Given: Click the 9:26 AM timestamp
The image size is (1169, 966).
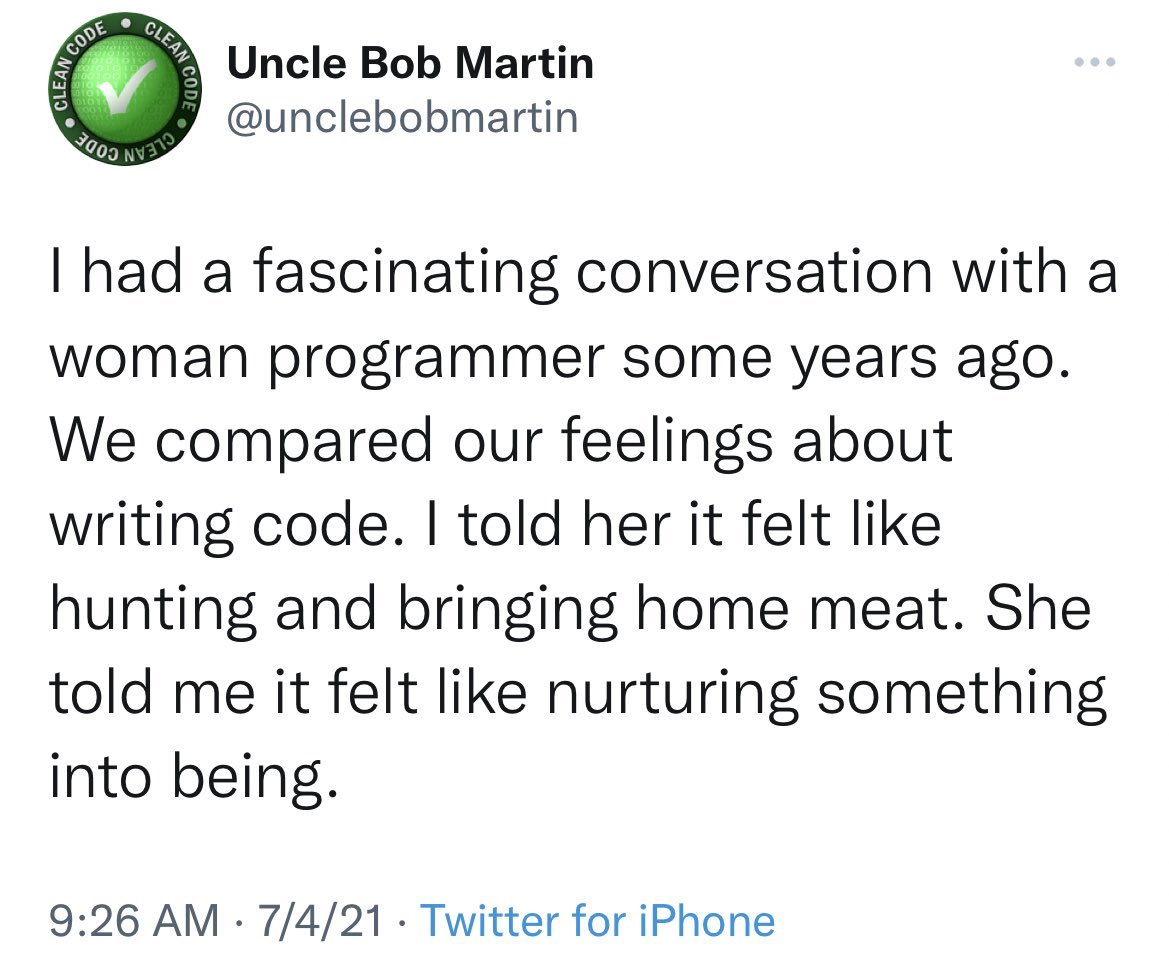Looking at the screenshot, I should [133, 920].
